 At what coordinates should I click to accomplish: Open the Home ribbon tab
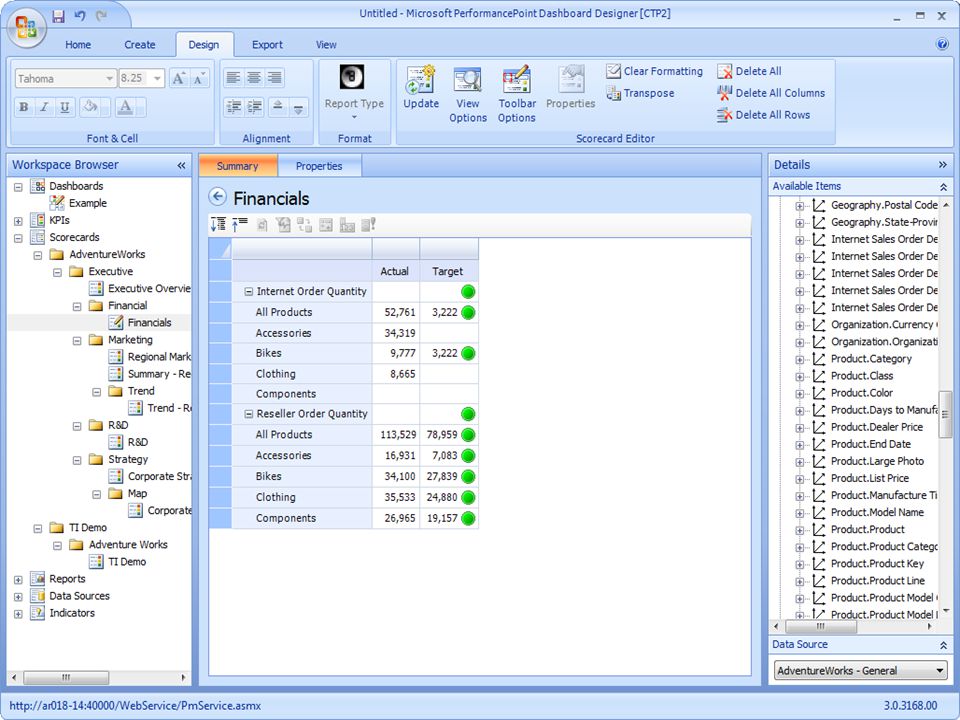point(78,45)
